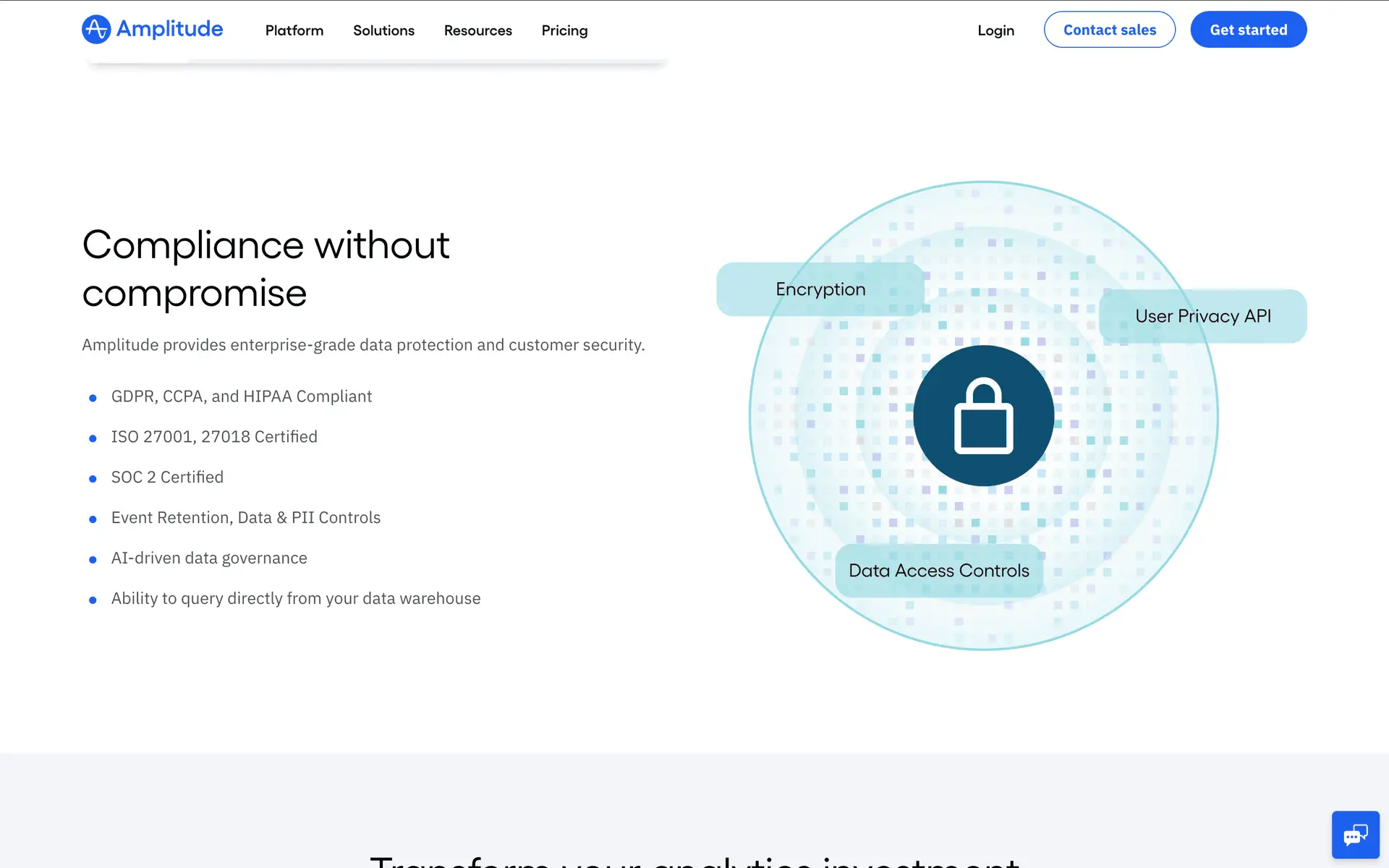Click the AI-driven data governance item
The width and height of the screenshot is (1389, 868).
[209, 558]
